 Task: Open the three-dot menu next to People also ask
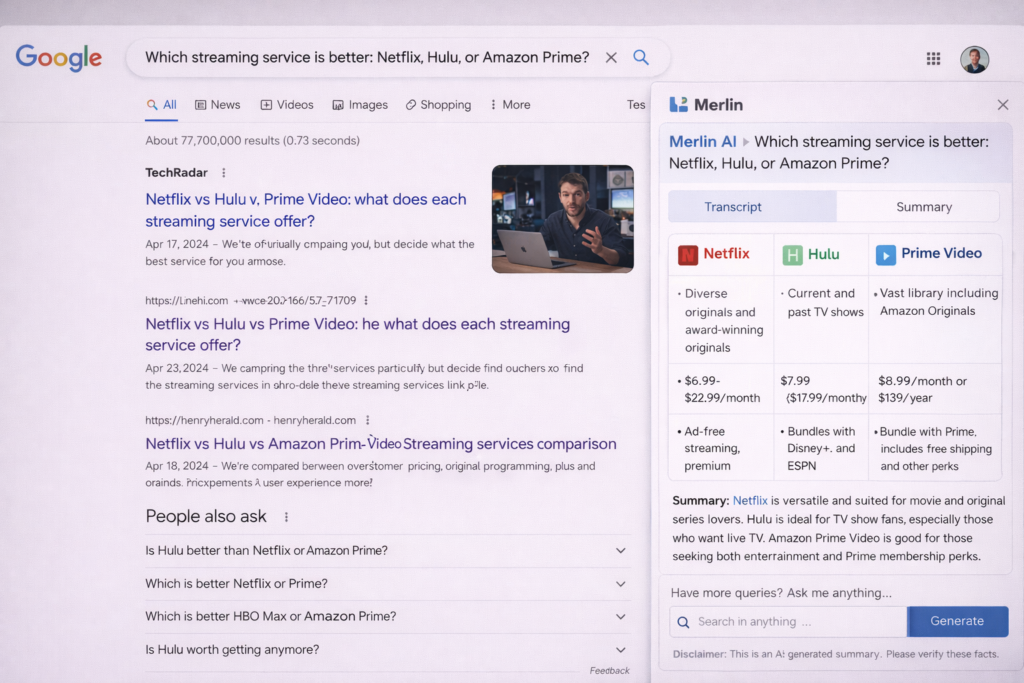point(287,515)
